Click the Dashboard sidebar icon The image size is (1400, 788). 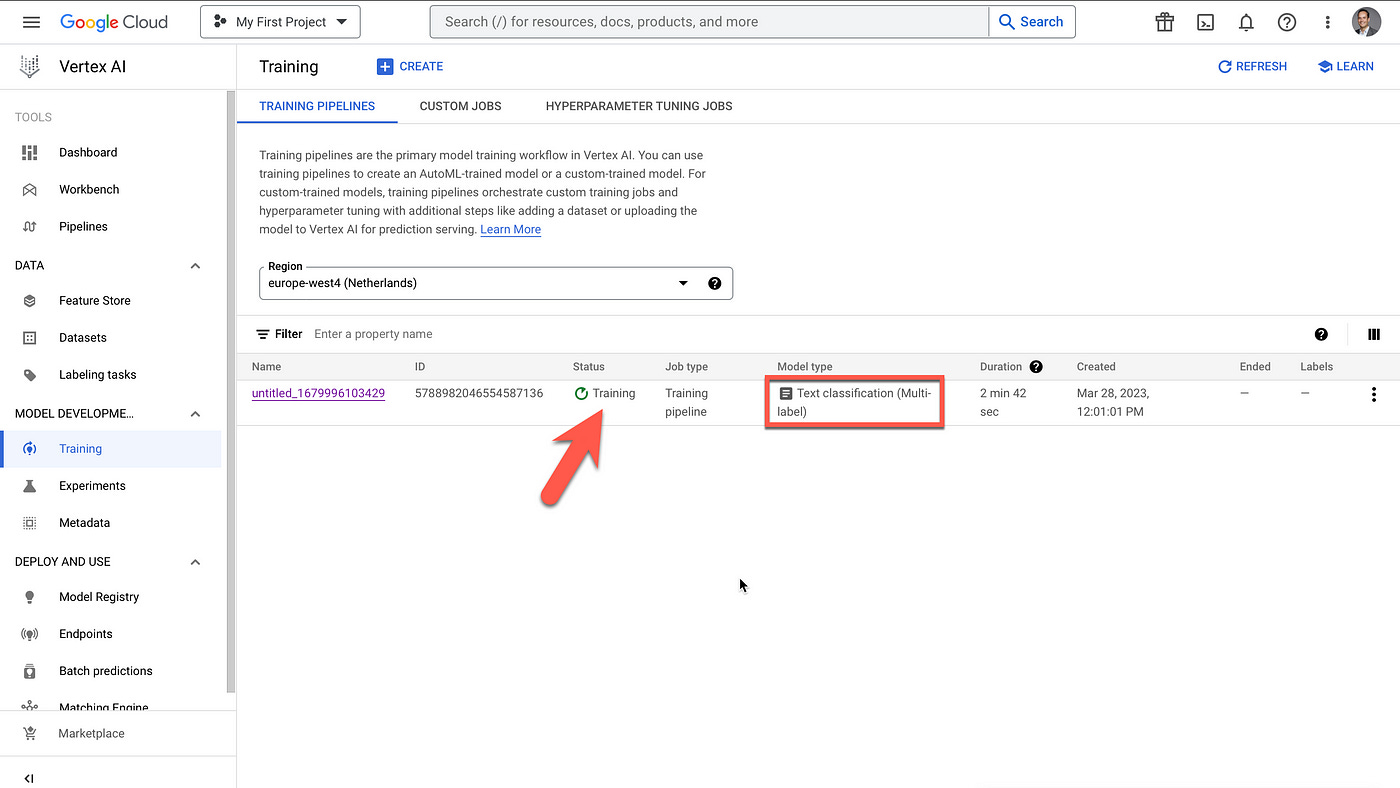[30, 152]
